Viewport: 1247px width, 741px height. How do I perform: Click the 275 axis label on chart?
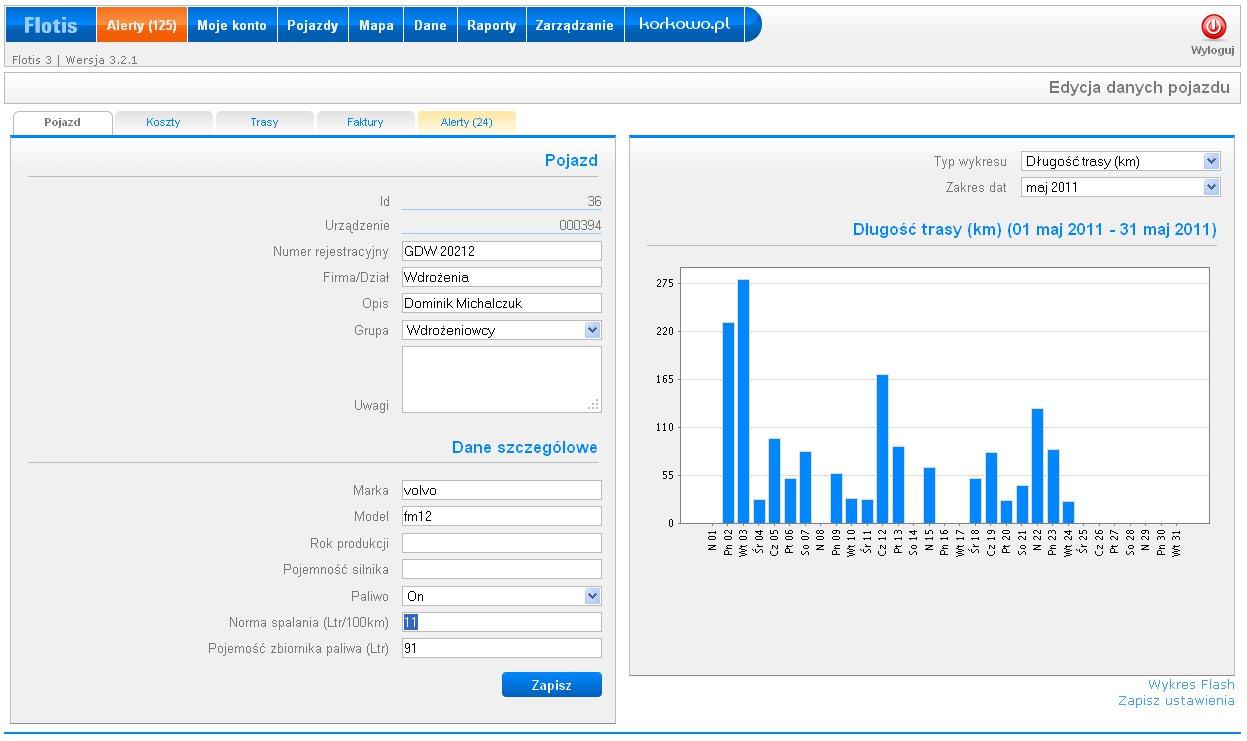(666, 283)
